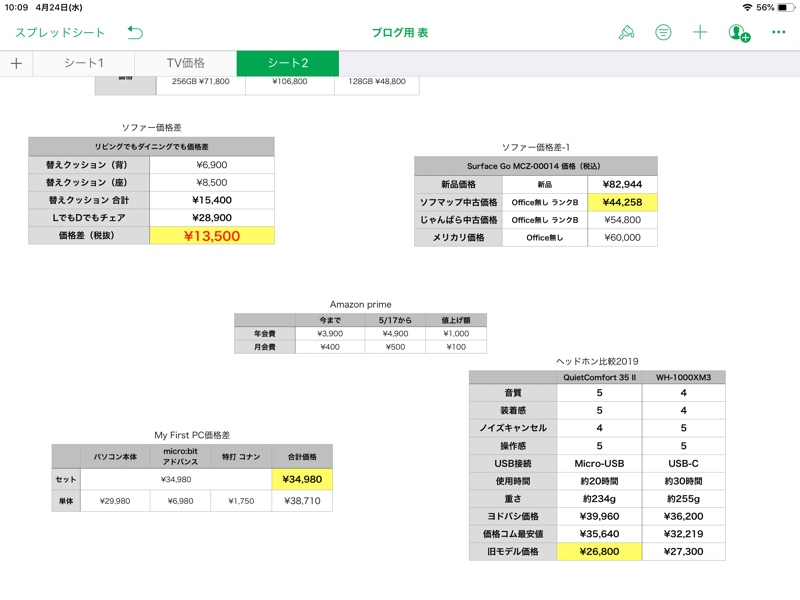
Task: Open the Format paintbrush panel
Action: pos(626,33)
